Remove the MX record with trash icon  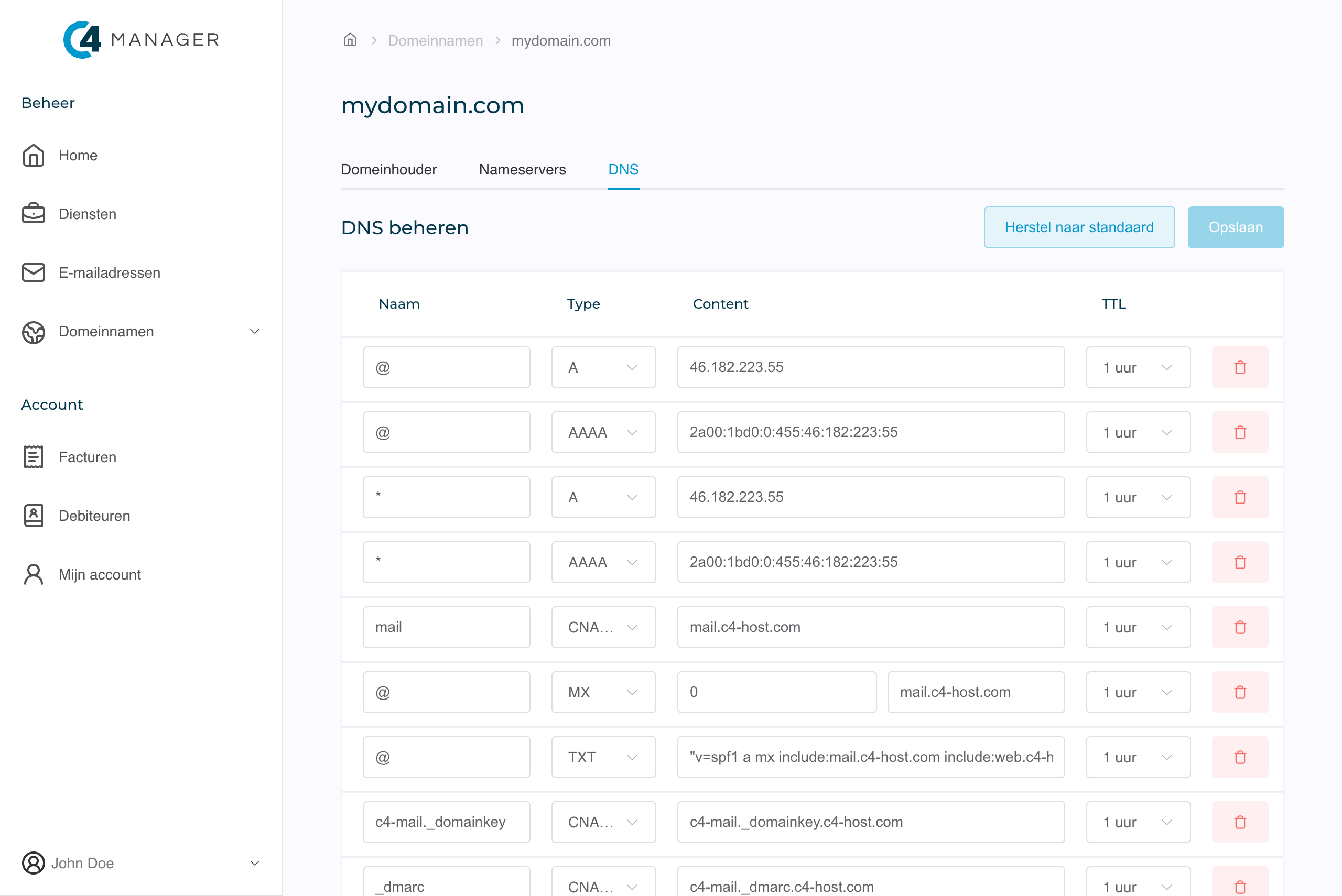(x=1240, y=692)
